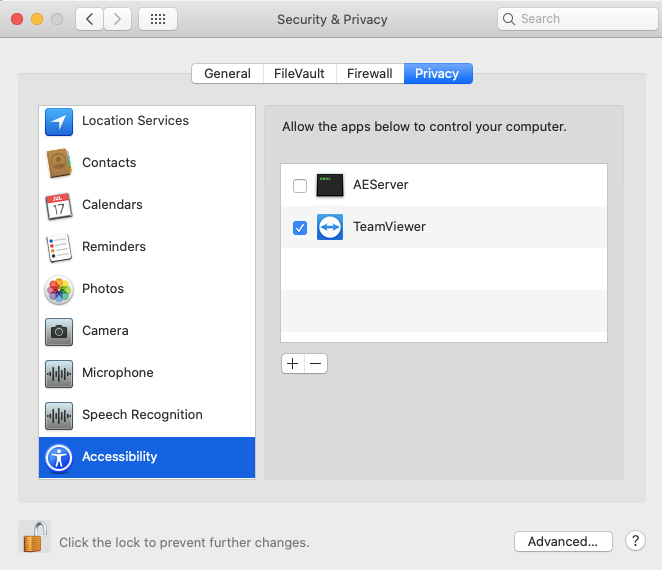Click the Speech Recognition waveform icon
The image size is (662, 570).
[59, 416]
